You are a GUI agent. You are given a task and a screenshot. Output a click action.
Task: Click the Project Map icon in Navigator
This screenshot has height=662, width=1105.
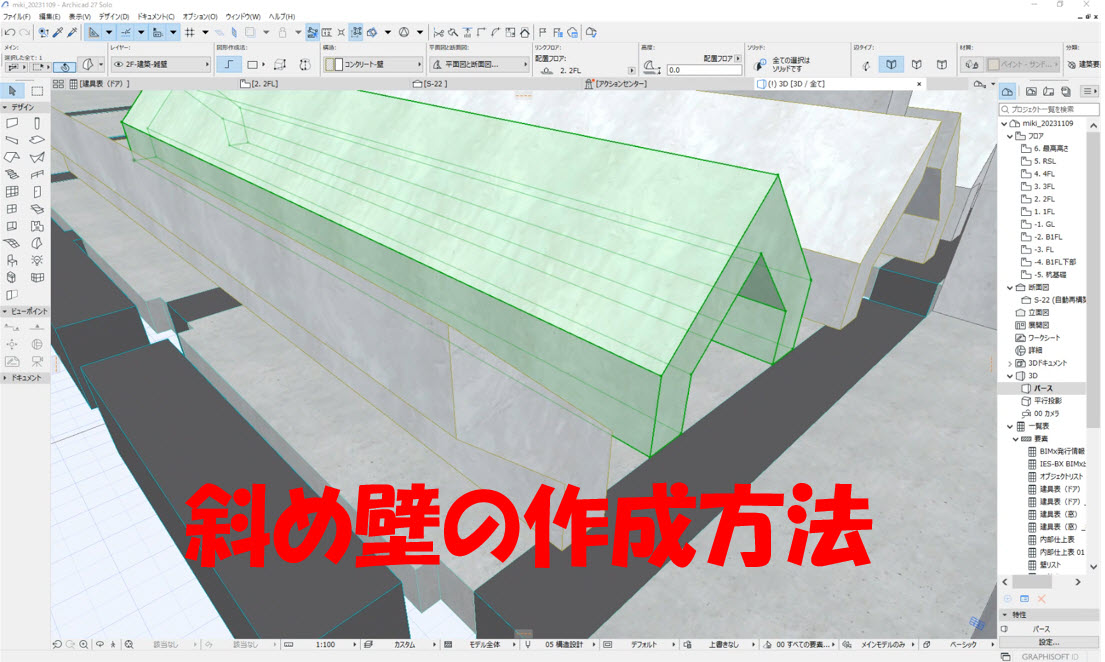(x=1007, y=90)
